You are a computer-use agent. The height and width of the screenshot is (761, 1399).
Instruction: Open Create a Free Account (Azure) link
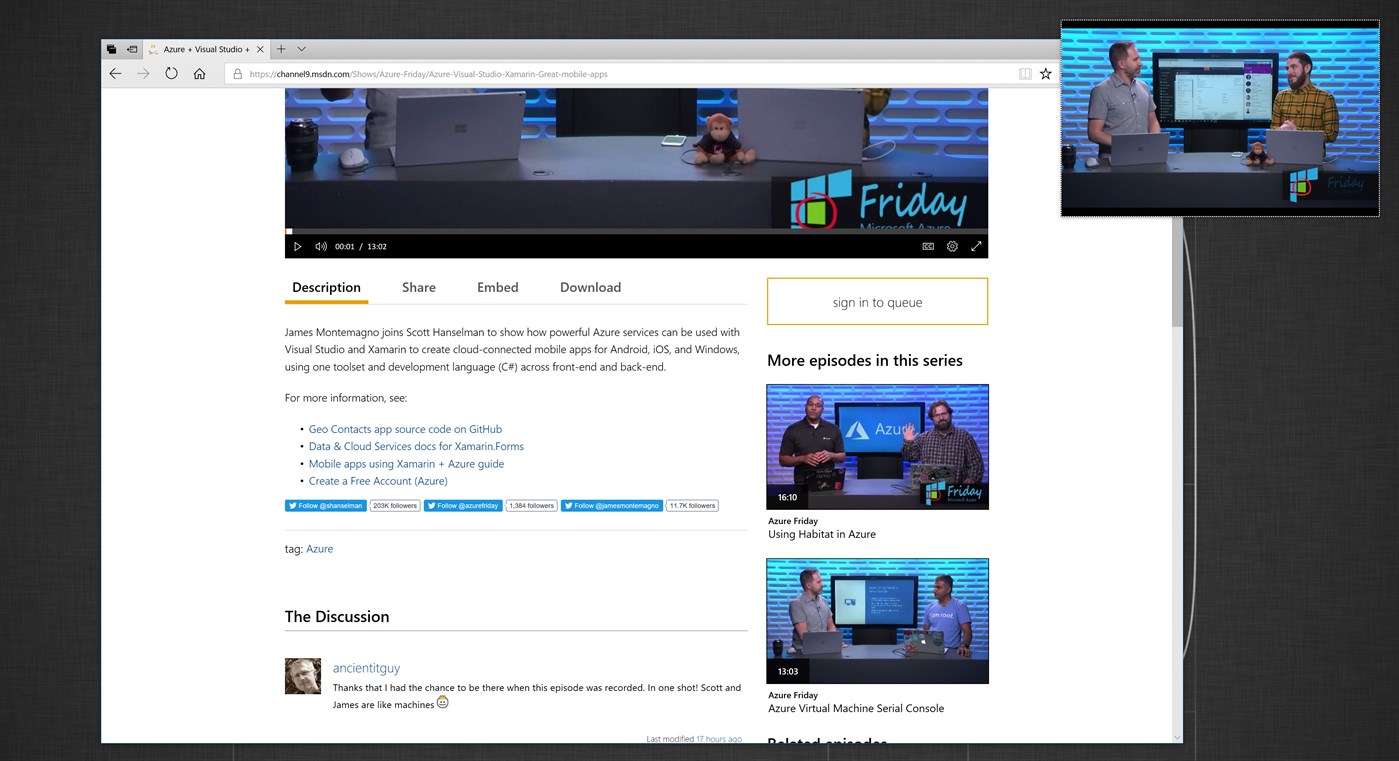(378, 481)
